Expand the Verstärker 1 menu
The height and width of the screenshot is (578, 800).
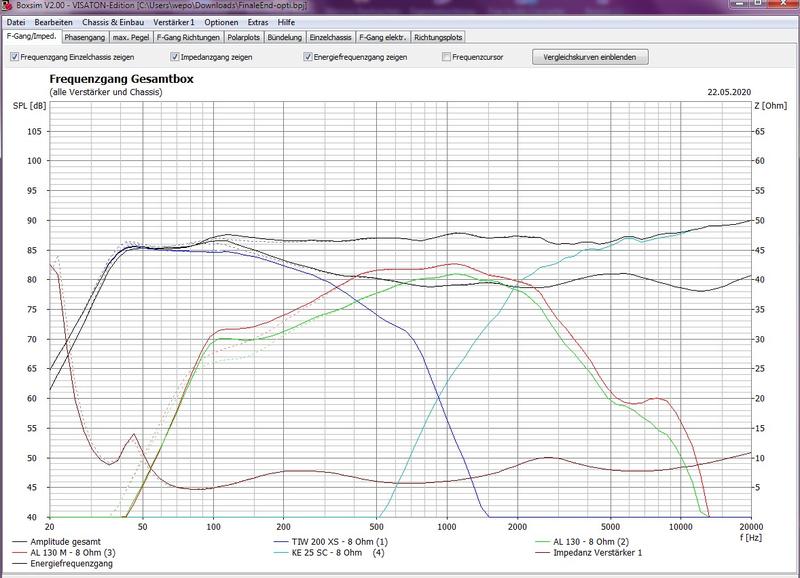174,21
